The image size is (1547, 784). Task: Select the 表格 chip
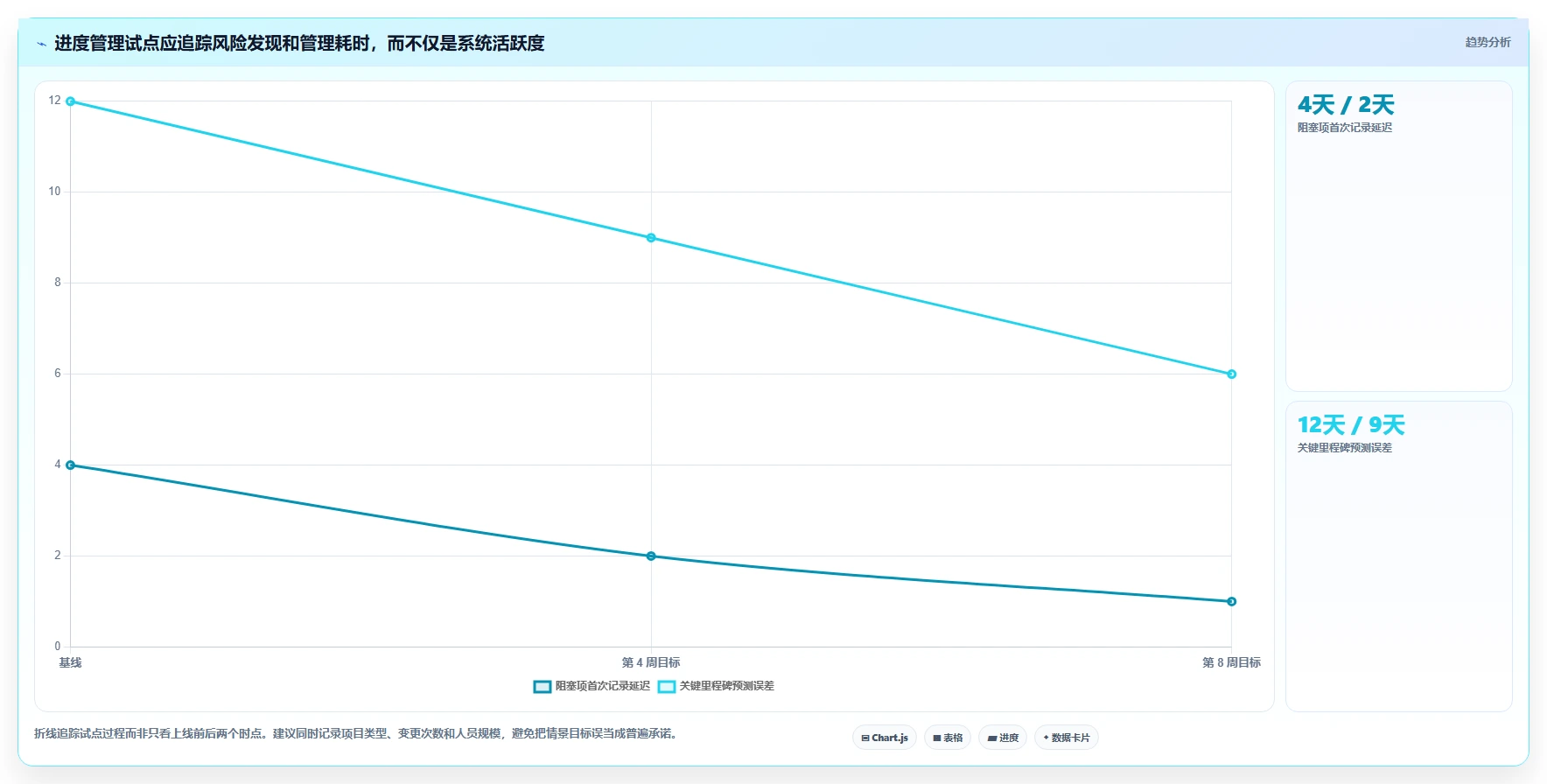(948, 738)
